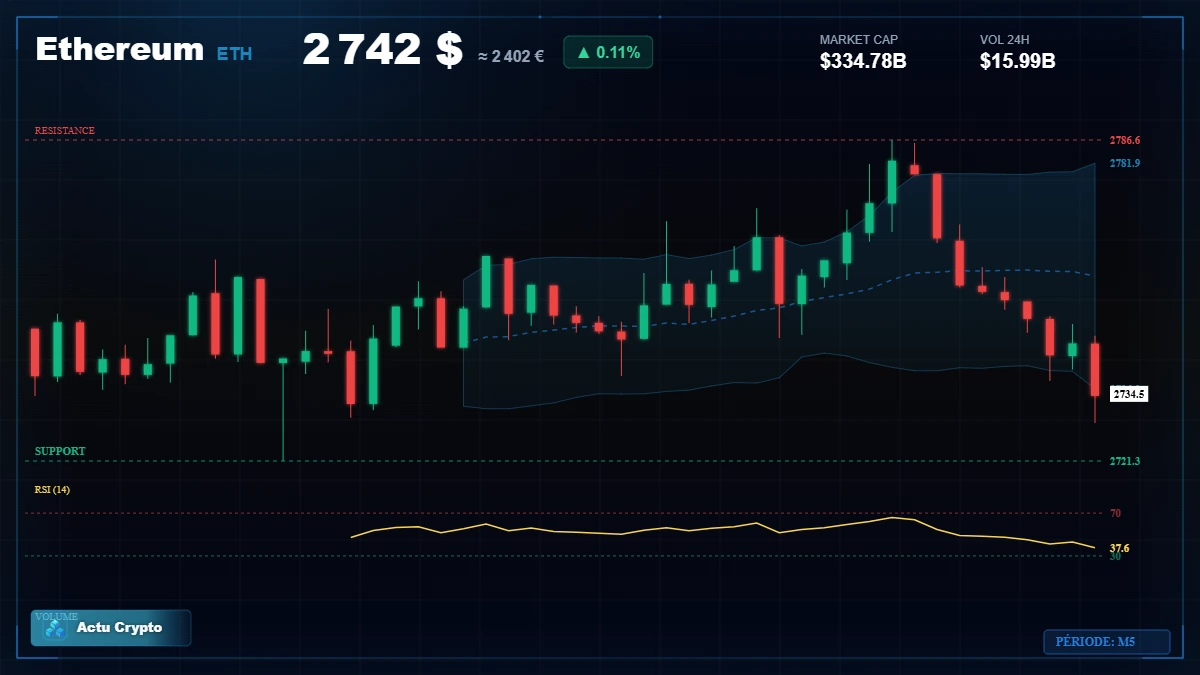Image resolution: width=1200 pixels, height=675 pixels.
Task: Click the 2786.6 resistance price
Action: pos(1125,141)
